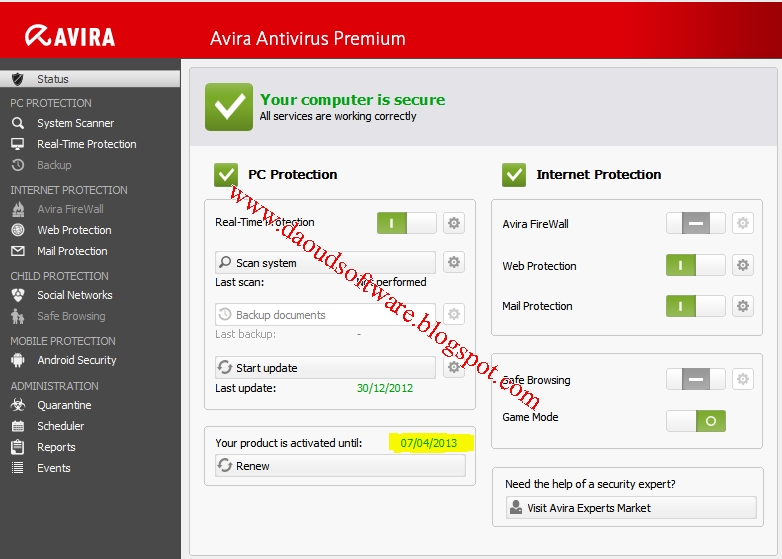Open Web Protection settings gear
This screenshot has width=782, height=559.
pos(743,265)
